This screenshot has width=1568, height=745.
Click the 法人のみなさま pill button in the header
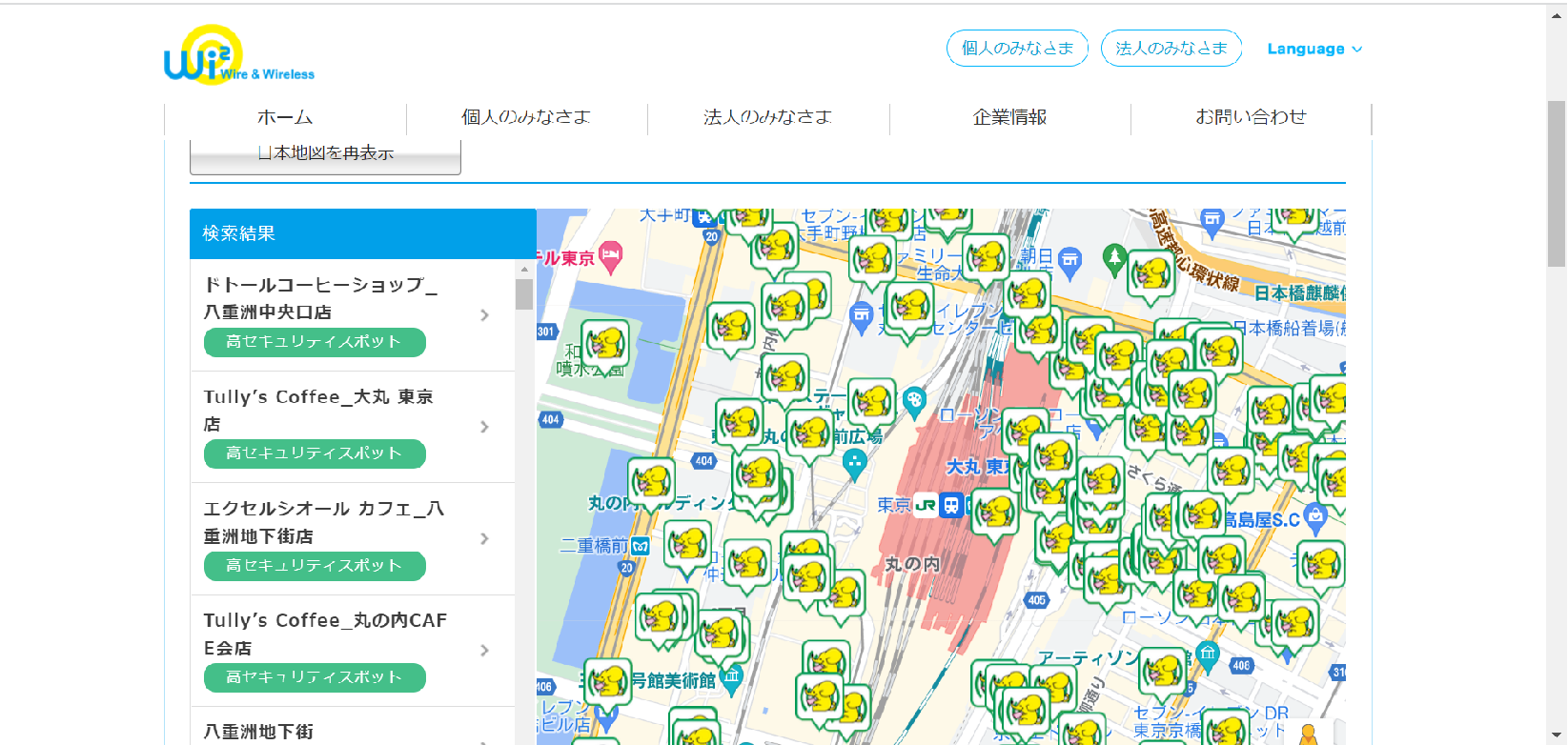1171,49
